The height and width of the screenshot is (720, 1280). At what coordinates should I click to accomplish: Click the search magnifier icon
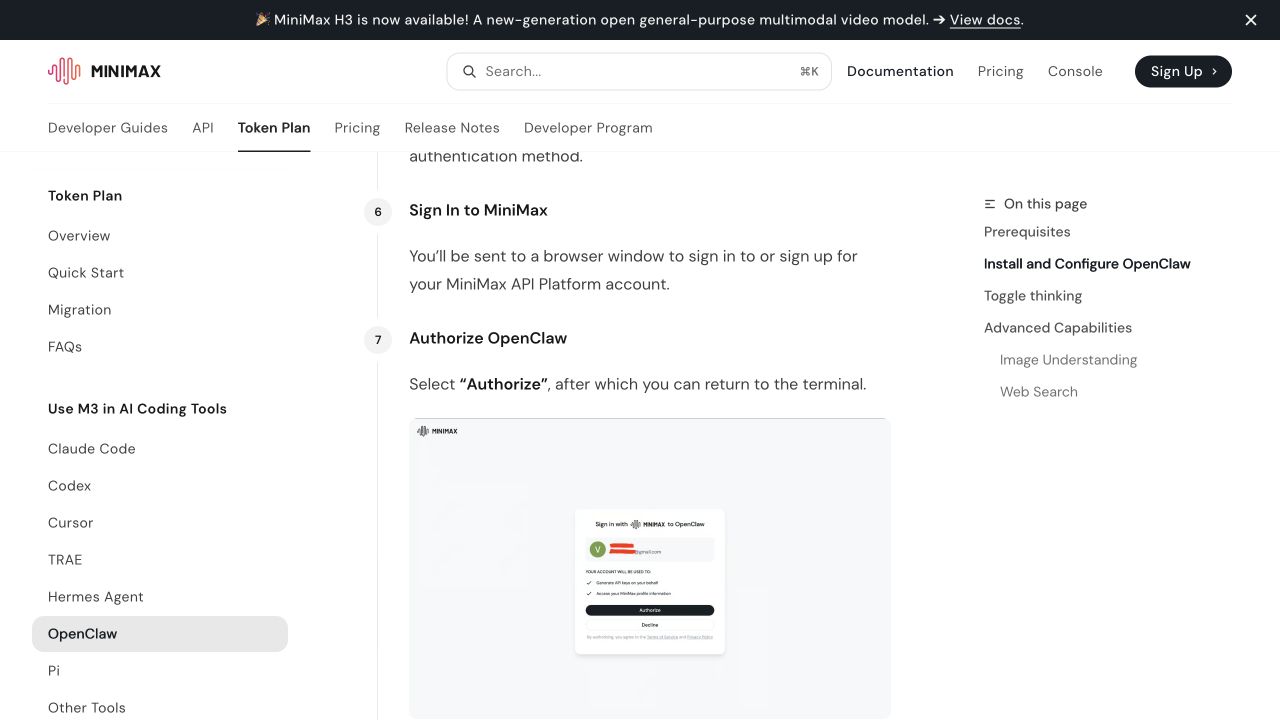(468, 71)
